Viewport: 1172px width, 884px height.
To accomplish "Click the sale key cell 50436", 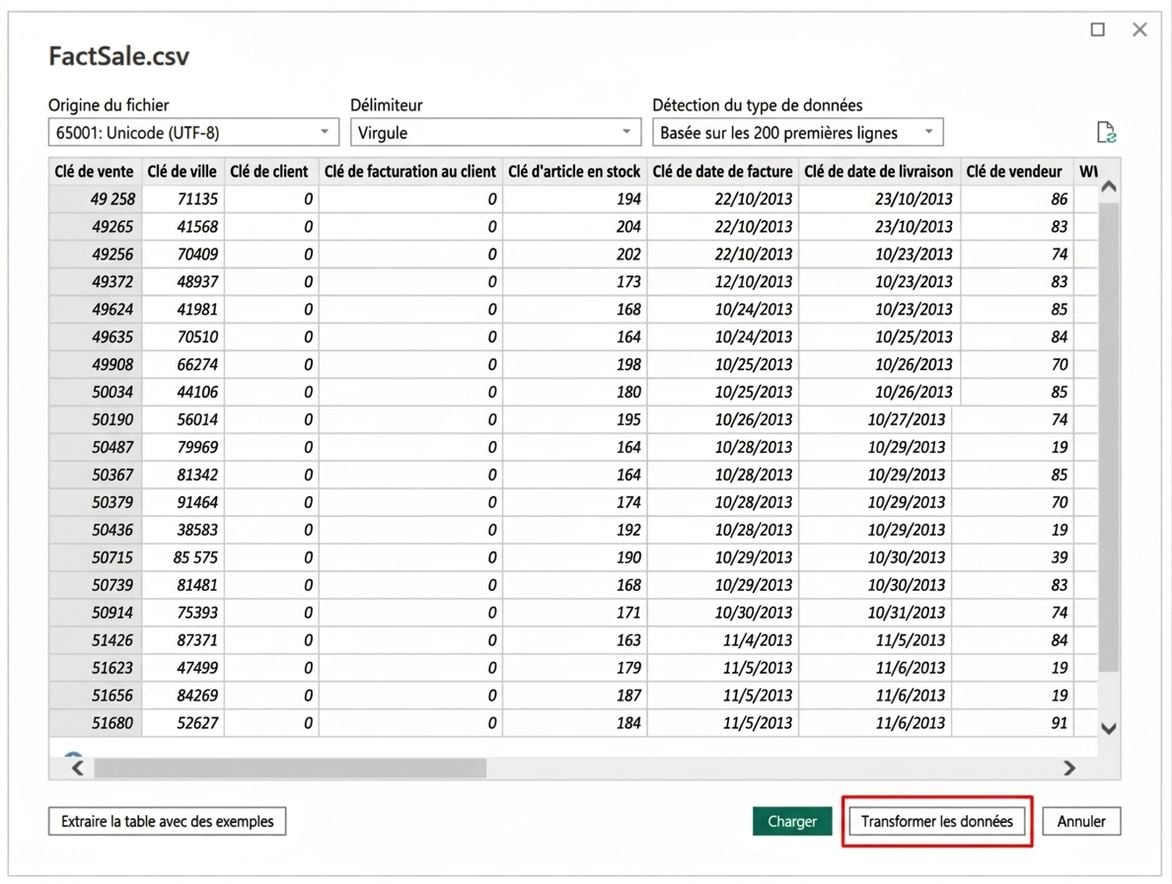I will [x=96, y=531].
